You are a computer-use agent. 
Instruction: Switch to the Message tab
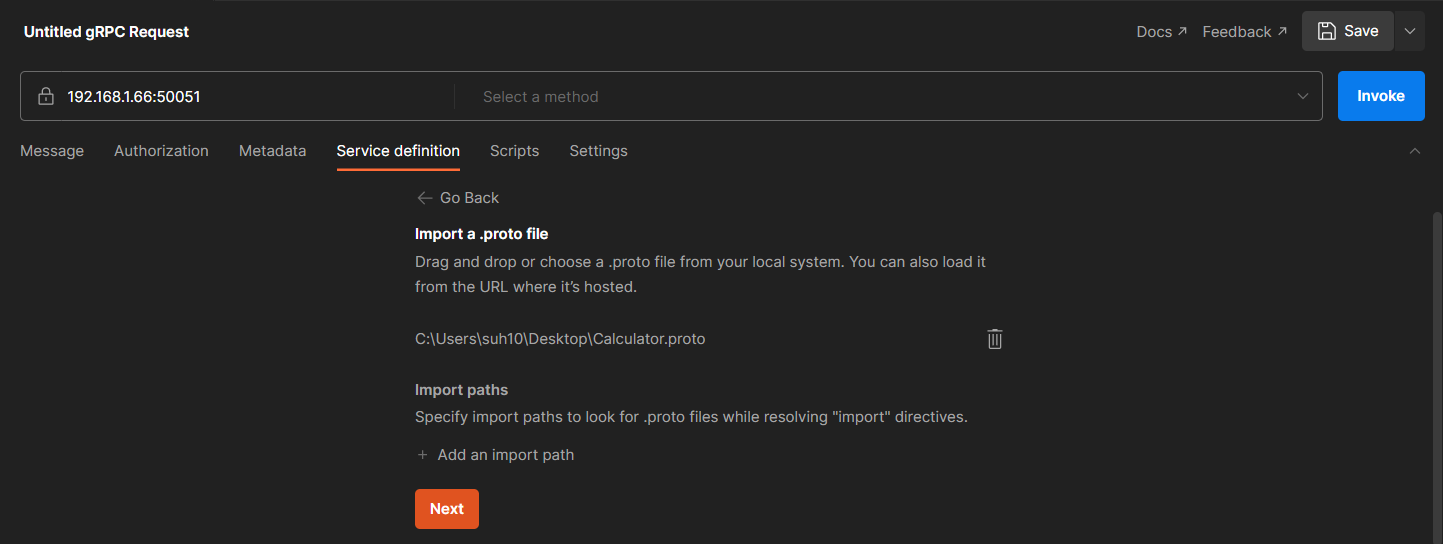coord(52,151)
